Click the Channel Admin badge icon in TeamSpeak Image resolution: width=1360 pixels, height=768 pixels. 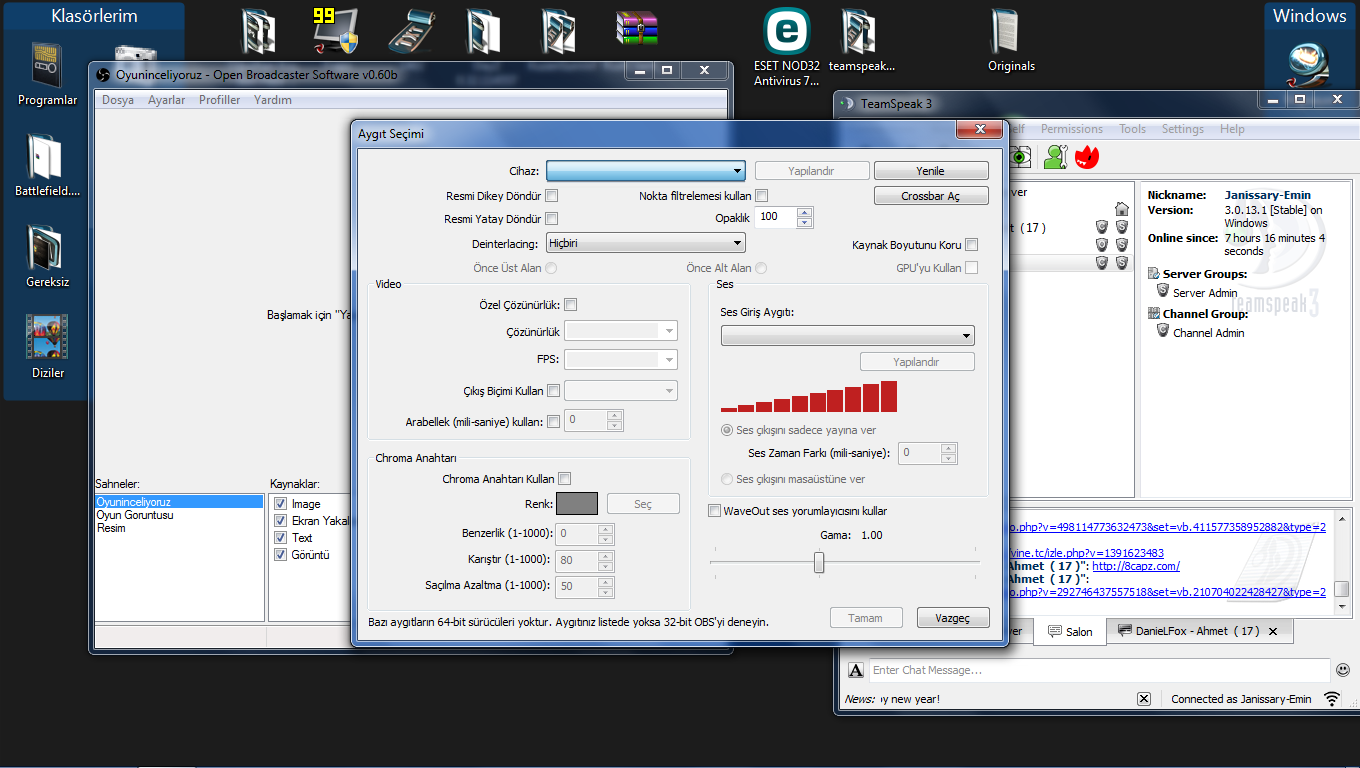pyautogui.click(x=1163, y=331)
